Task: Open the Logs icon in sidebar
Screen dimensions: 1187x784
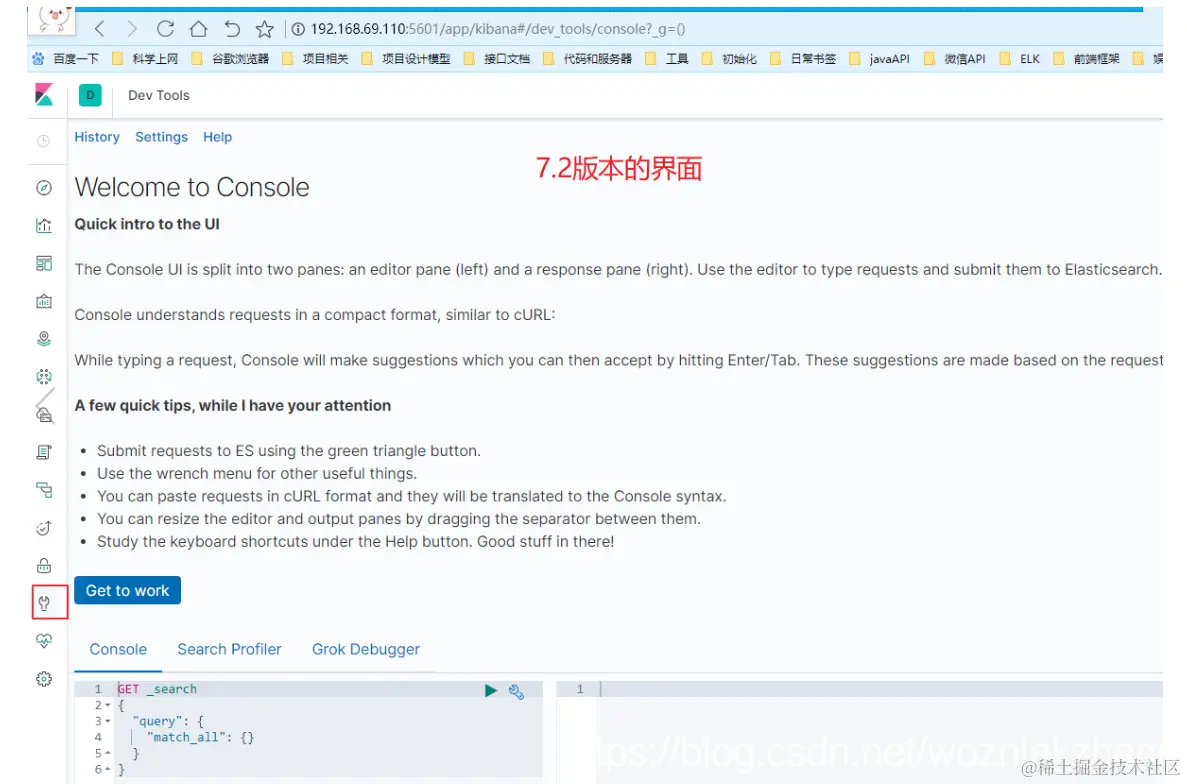Action: click(44, 452)
